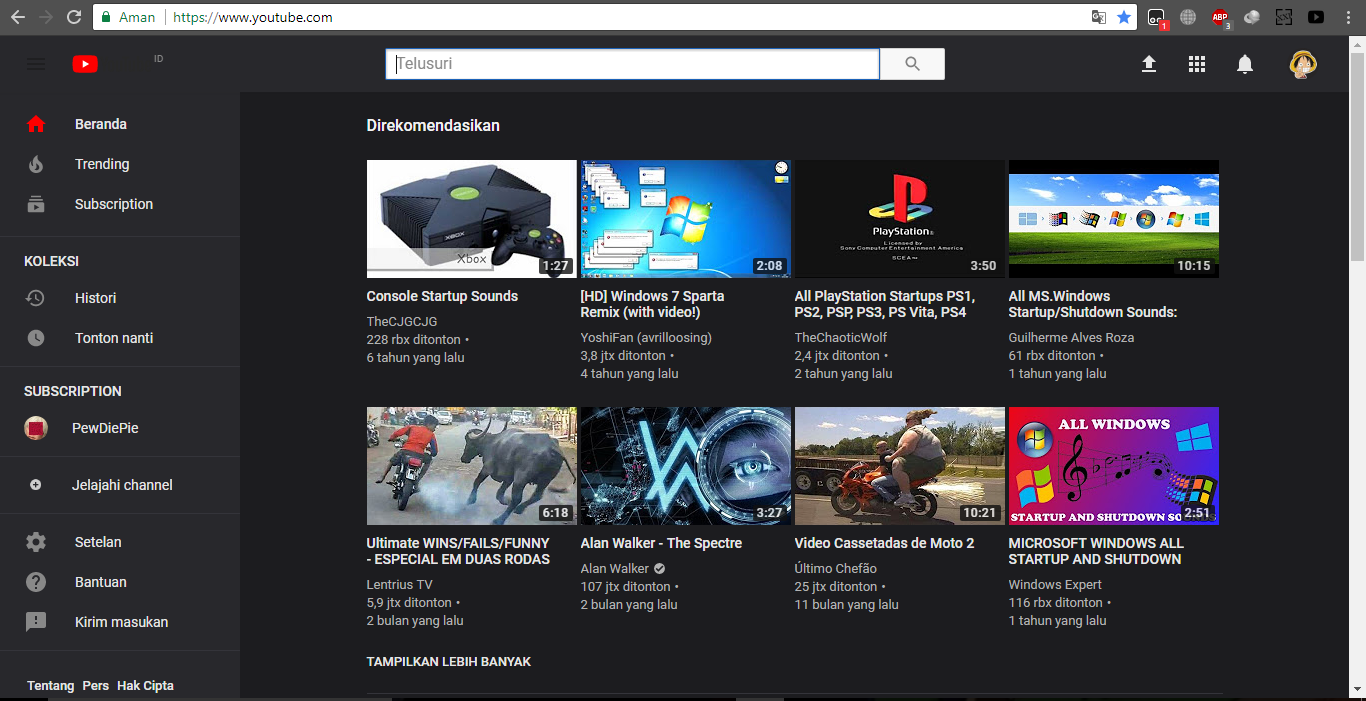Reload the page in the browser
The width and height of the screenshot is (1366, 701).
(x=74, y=17)
